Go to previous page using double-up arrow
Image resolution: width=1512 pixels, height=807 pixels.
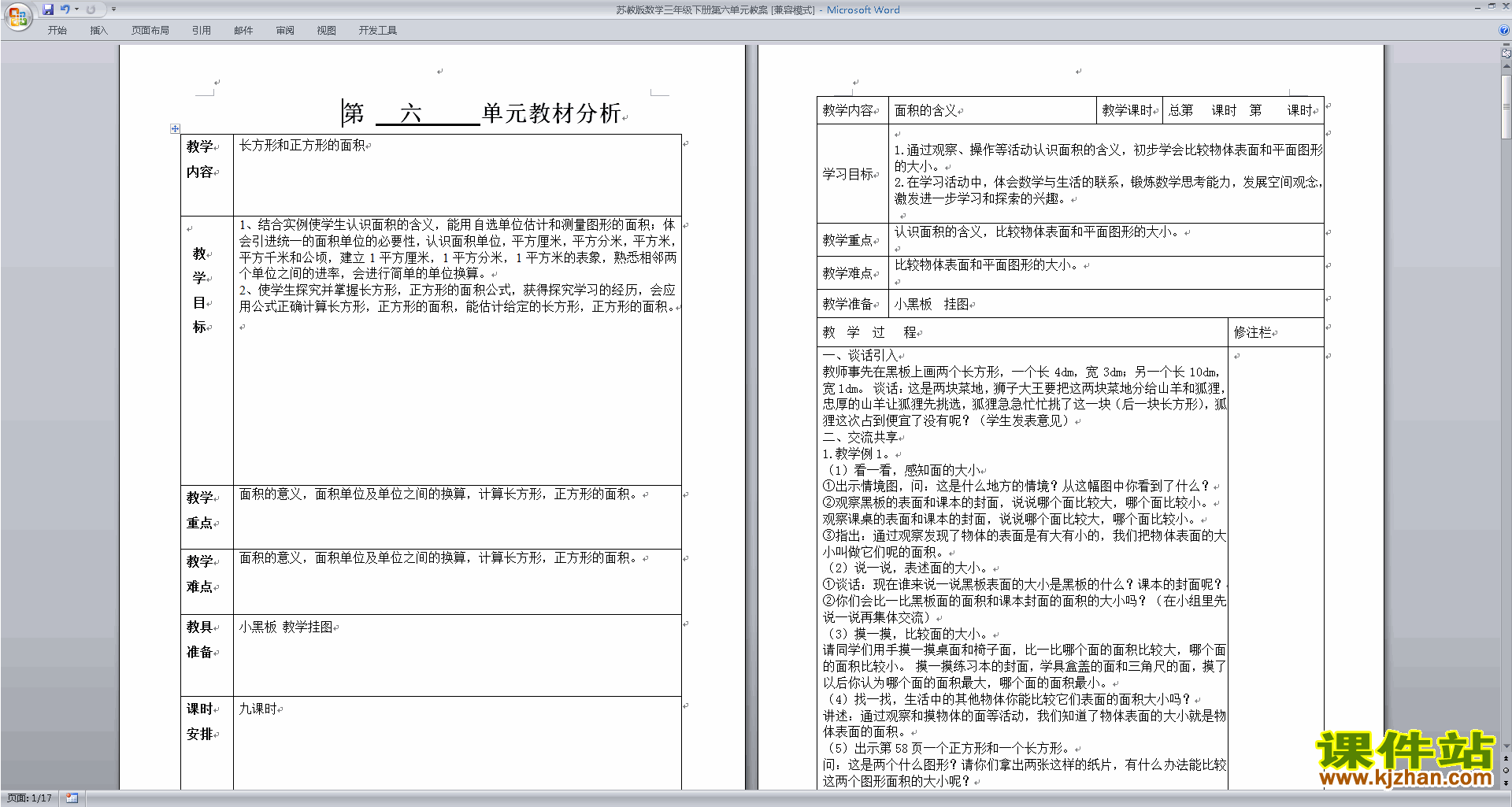(1506, 758)
